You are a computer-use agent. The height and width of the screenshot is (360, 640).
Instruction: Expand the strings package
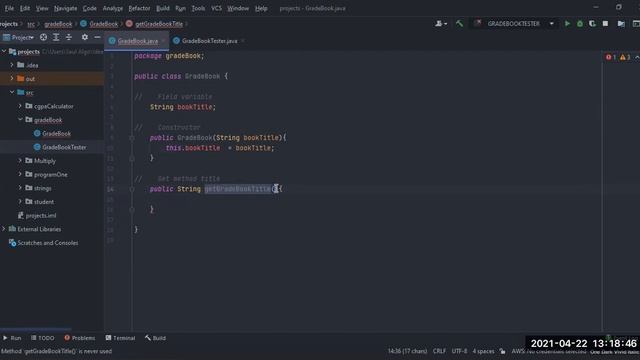(x=20, y=188)
